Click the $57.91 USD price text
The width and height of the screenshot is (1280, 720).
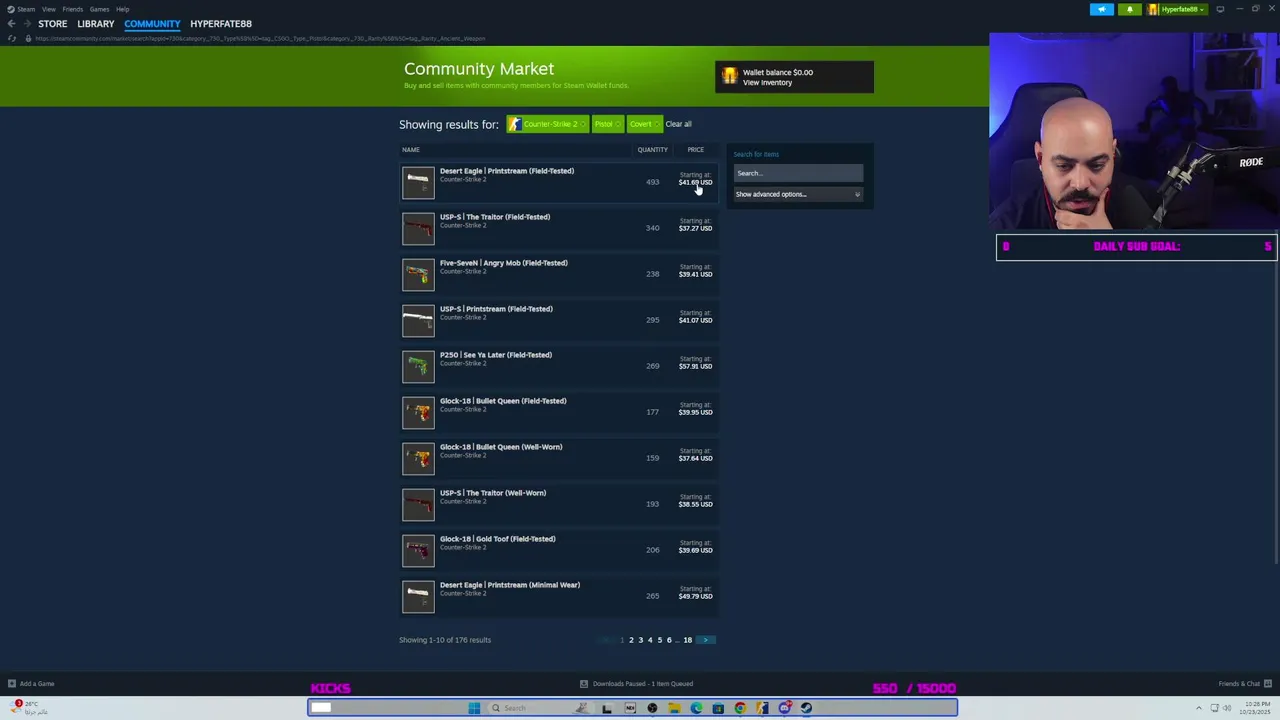point(695,366)
